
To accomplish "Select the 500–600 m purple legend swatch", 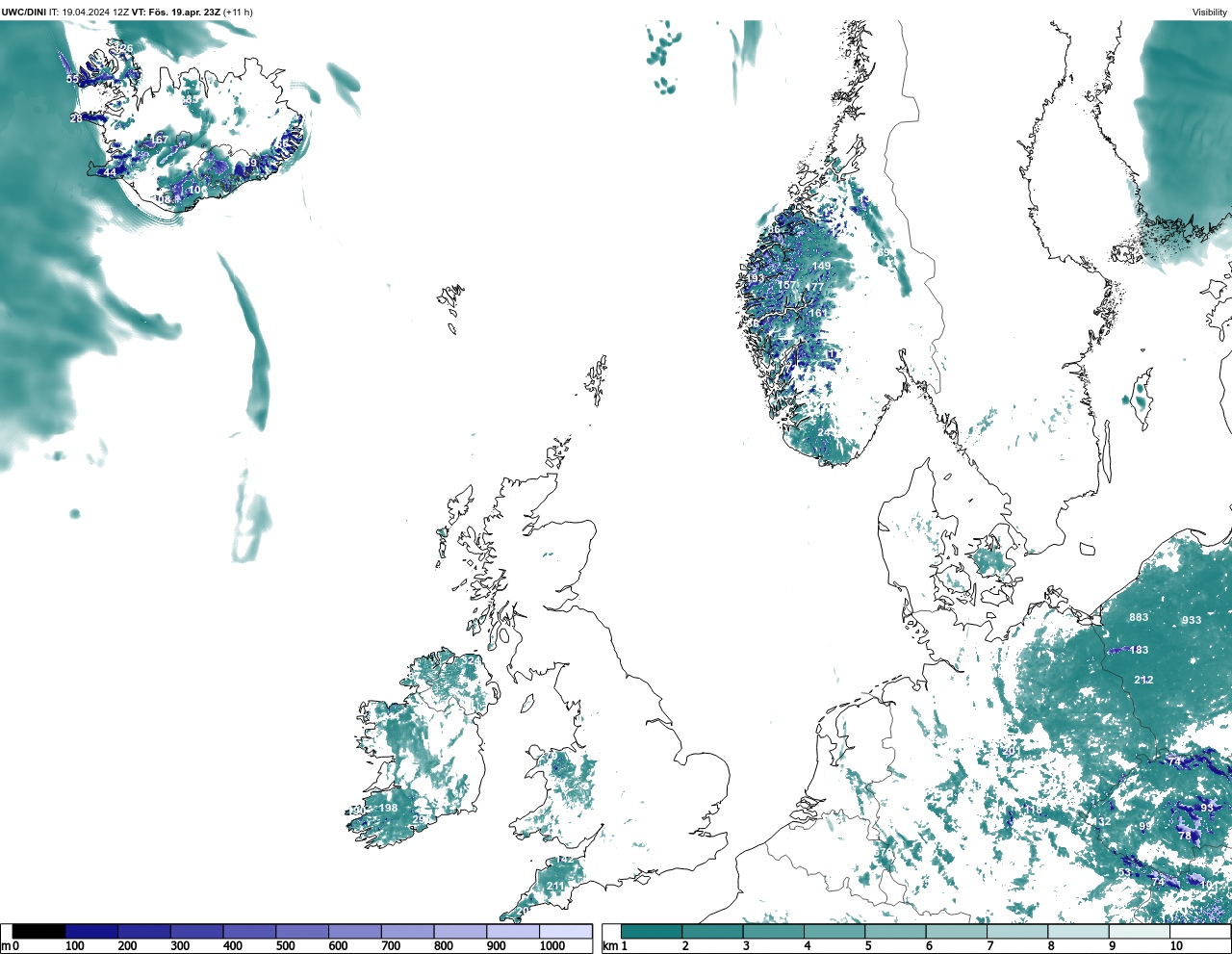I will click(302, 931).
